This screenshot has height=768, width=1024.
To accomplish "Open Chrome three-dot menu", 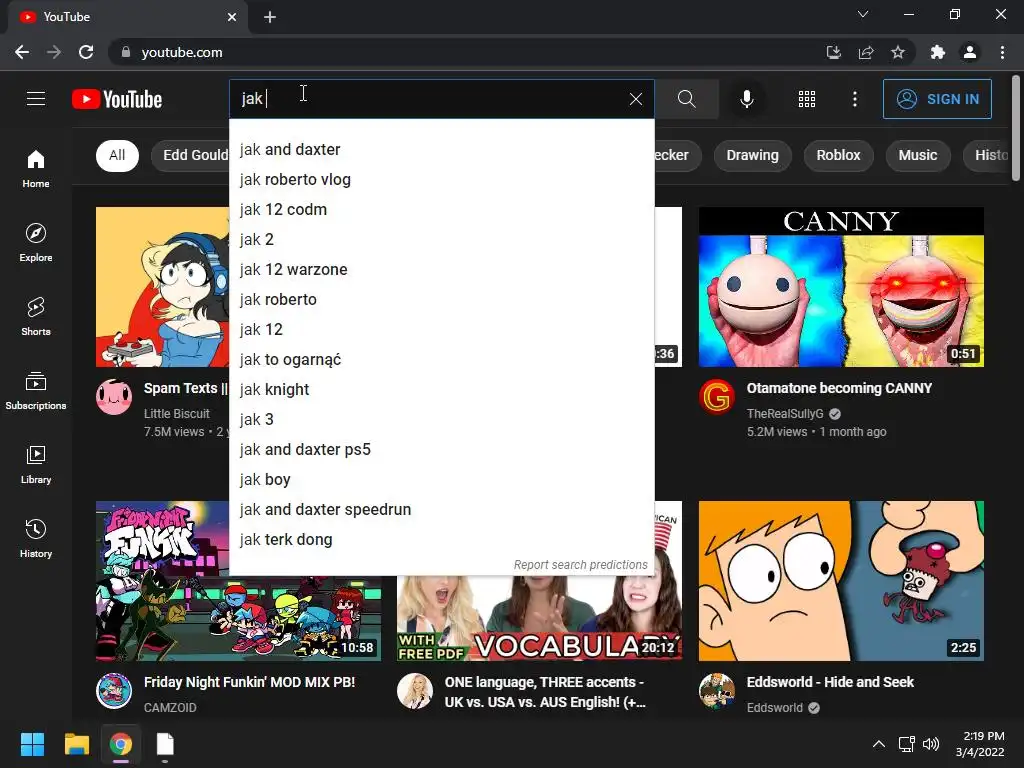I will tap(1002, 52).
